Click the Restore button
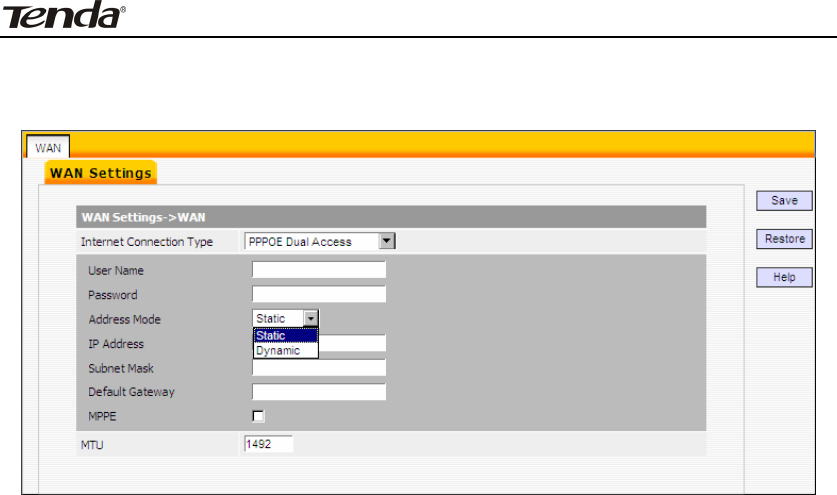837x495 pixels. click(x=784, y=239)
